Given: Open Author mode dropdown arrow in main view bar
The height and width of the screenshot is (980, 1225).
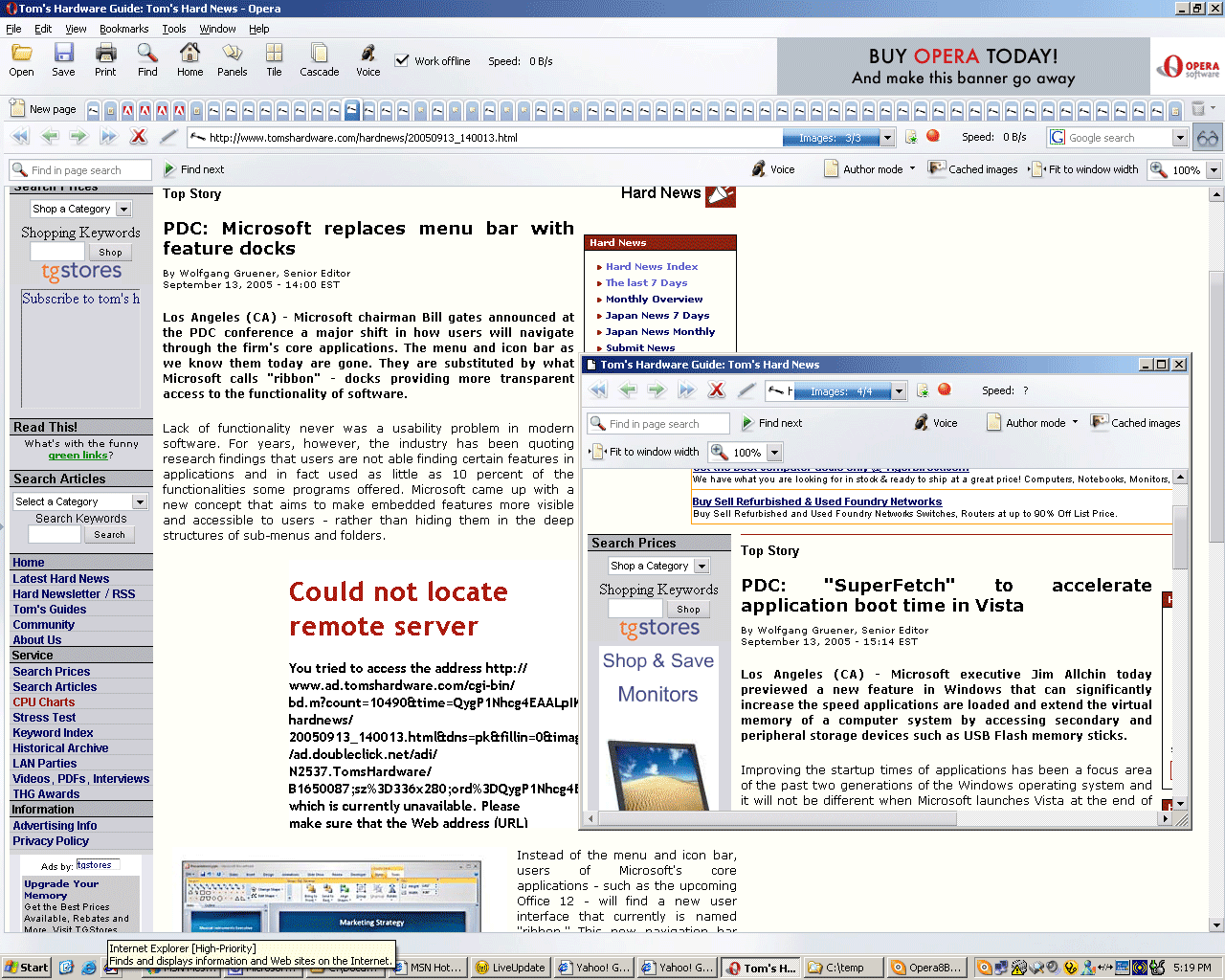Looking at the screenshot, I should pyautogui.click(x=912, y=168).
